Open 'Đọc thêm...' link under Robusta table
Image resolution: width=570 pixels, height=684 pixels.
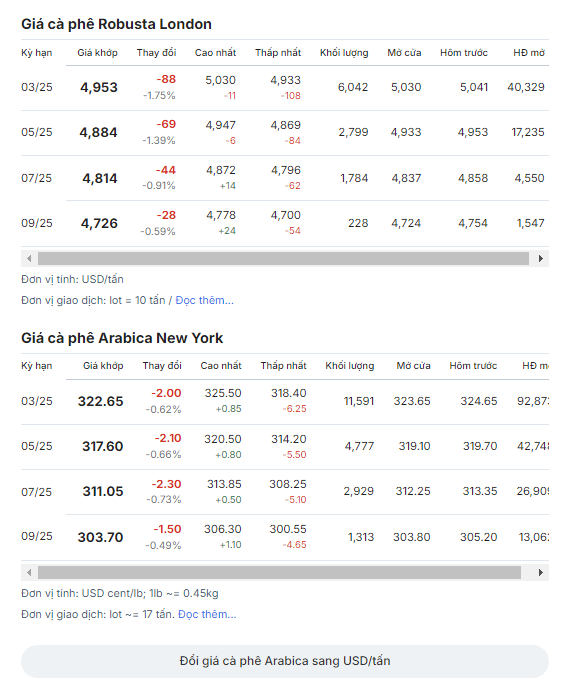coord(205,300)
